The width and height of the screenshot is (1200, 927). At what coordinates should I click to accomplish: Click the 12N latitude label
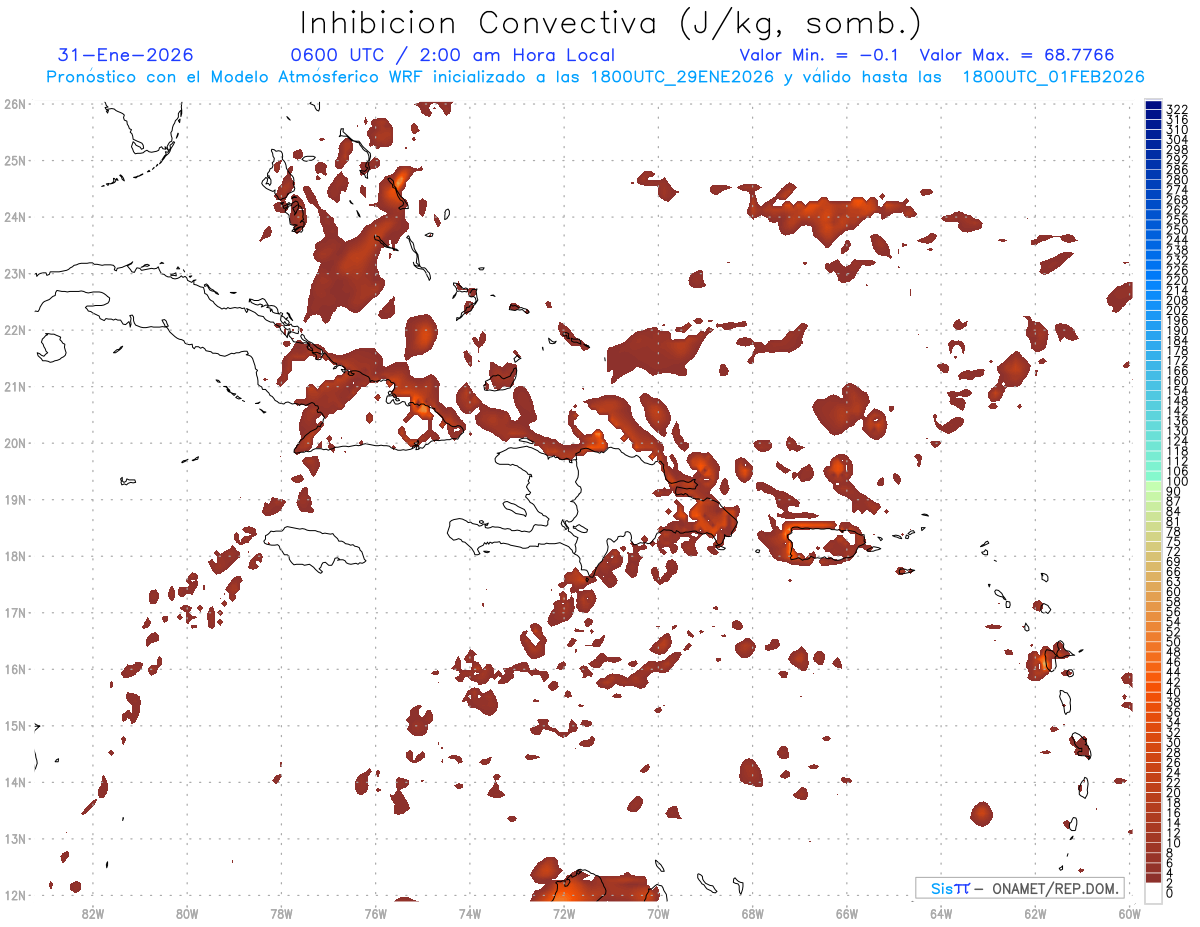coord(15,895)
